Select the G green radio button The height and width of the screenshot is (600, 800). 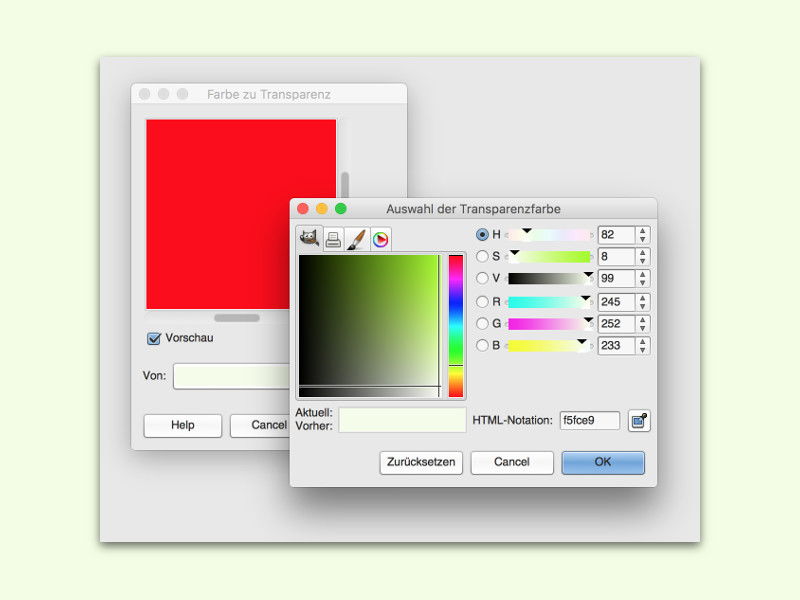(x=482, y=323)
